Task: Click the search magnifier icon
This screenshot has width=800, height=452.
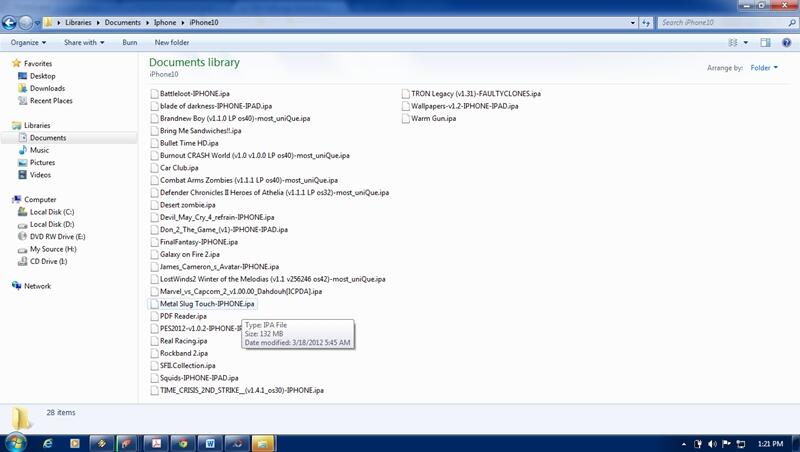Action: click(792, 22)
